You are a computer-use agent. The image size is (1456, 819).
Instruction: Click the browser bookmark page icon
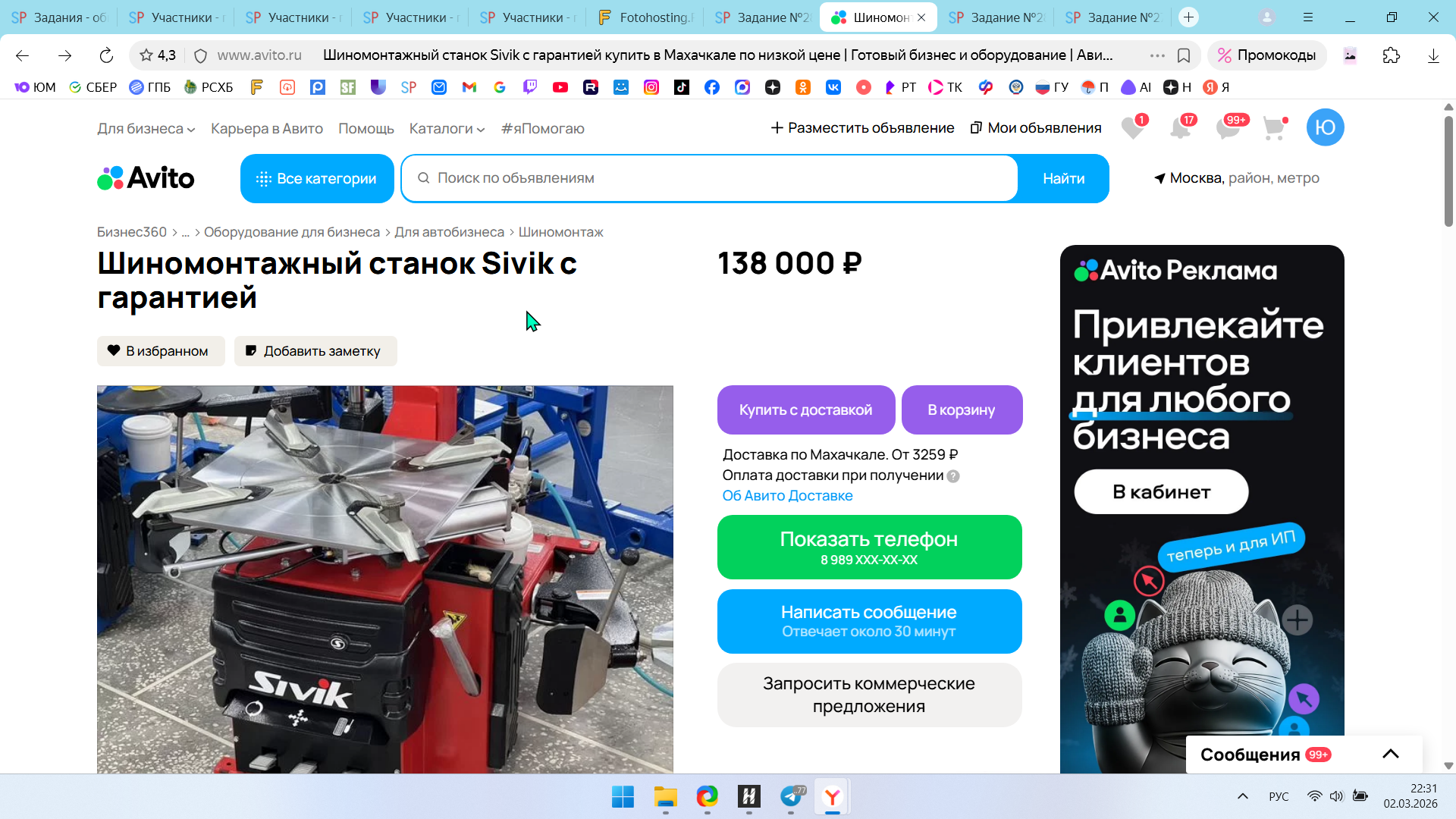coord(1184,55)
